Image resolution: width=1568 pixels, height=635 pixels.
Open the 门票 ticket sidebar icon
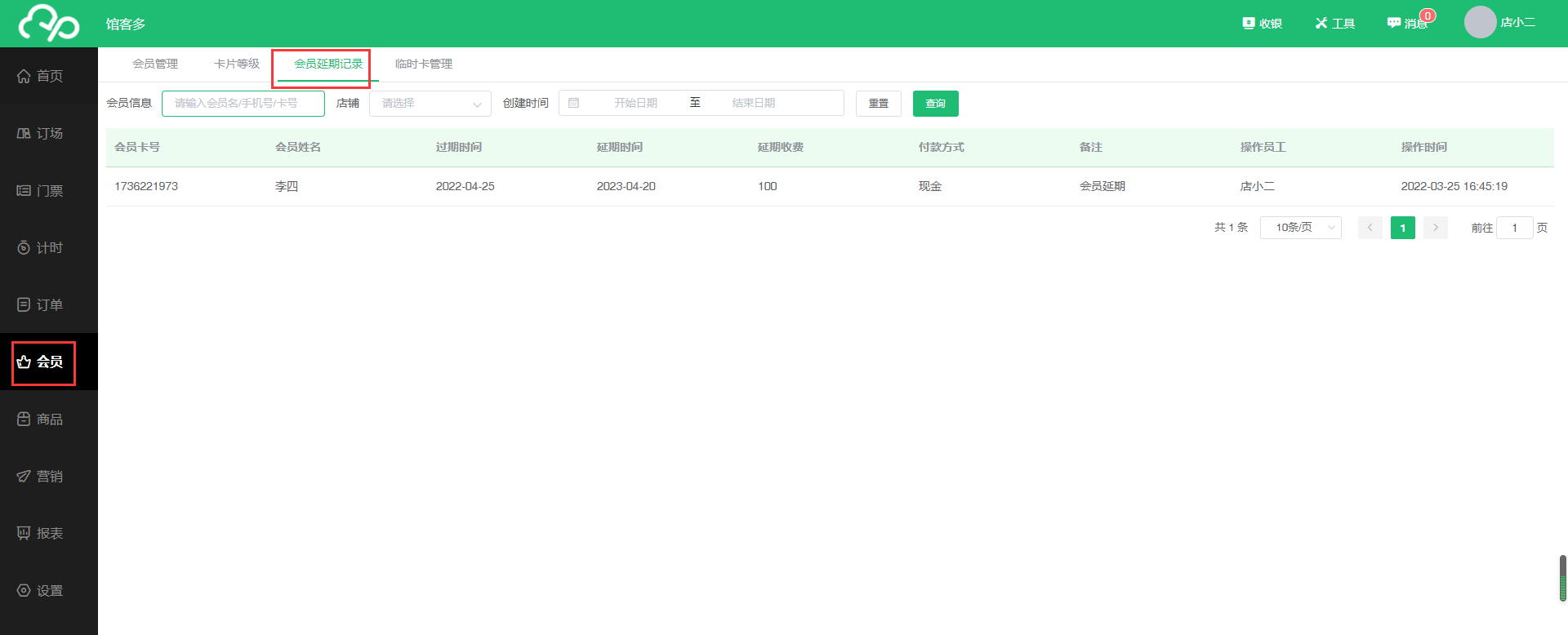24,190
